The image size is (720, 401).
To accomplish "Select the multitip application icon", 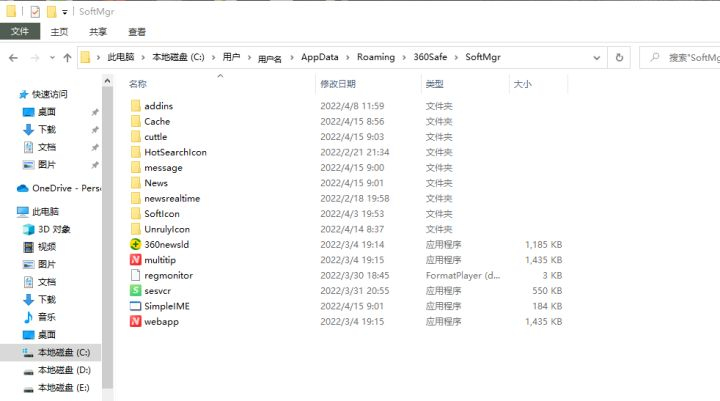I will click(136, 260).
